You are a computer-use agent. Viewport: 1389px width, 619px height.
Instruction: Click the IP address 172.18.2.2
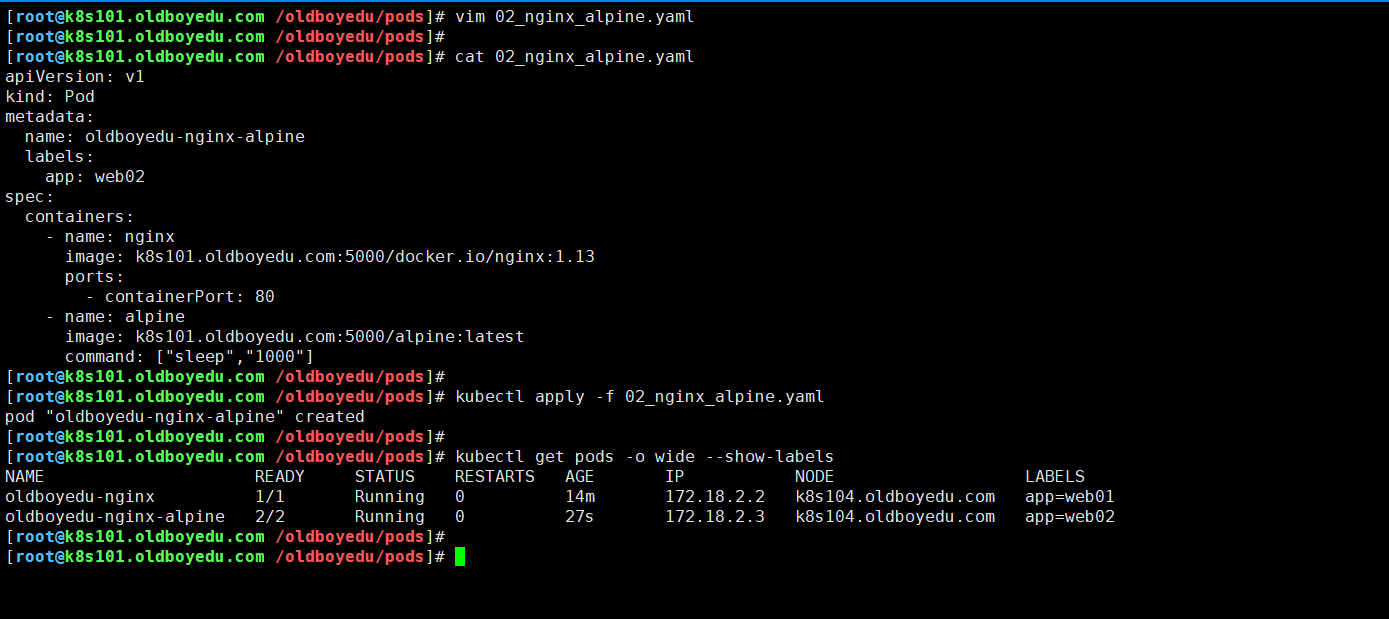715,496
